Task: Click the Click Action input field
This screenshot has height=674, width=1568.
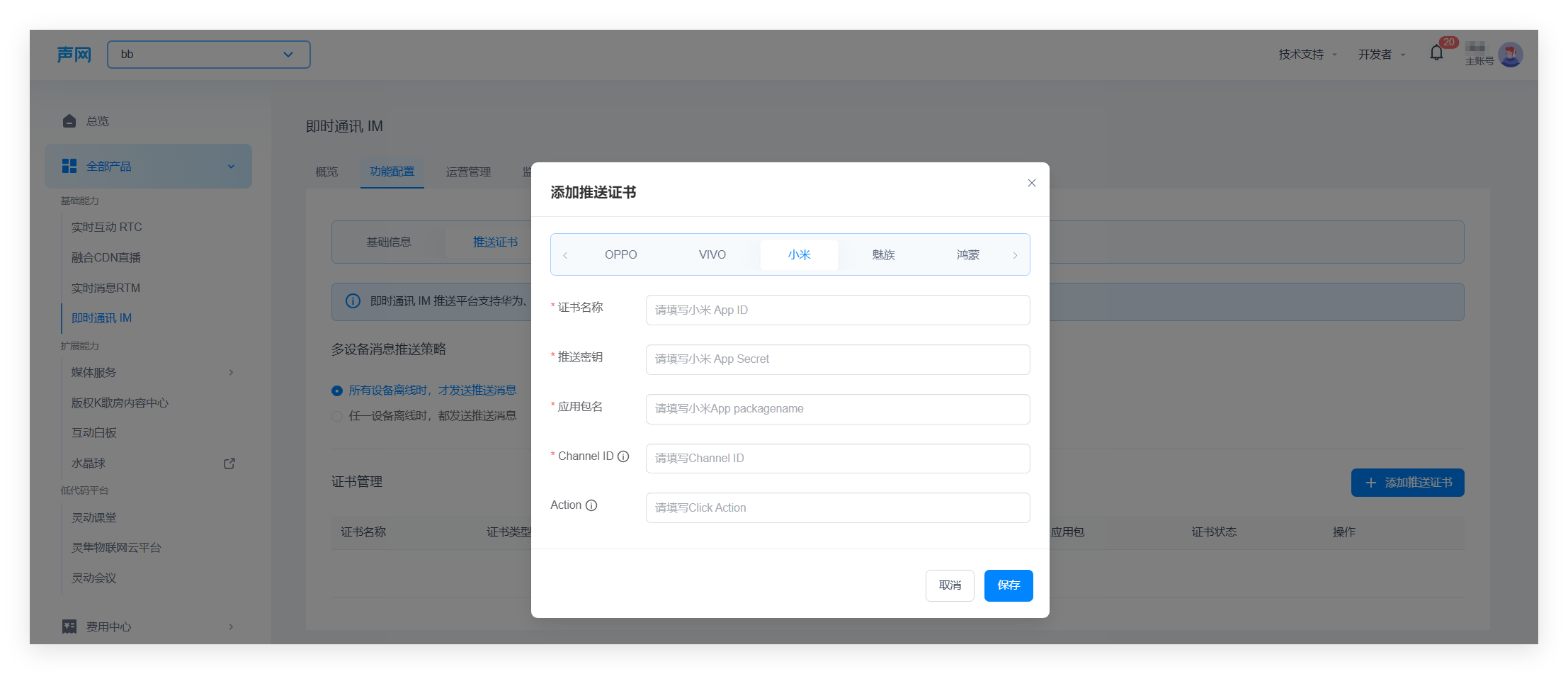Action: pyautogui.click(x=838, y=507)
